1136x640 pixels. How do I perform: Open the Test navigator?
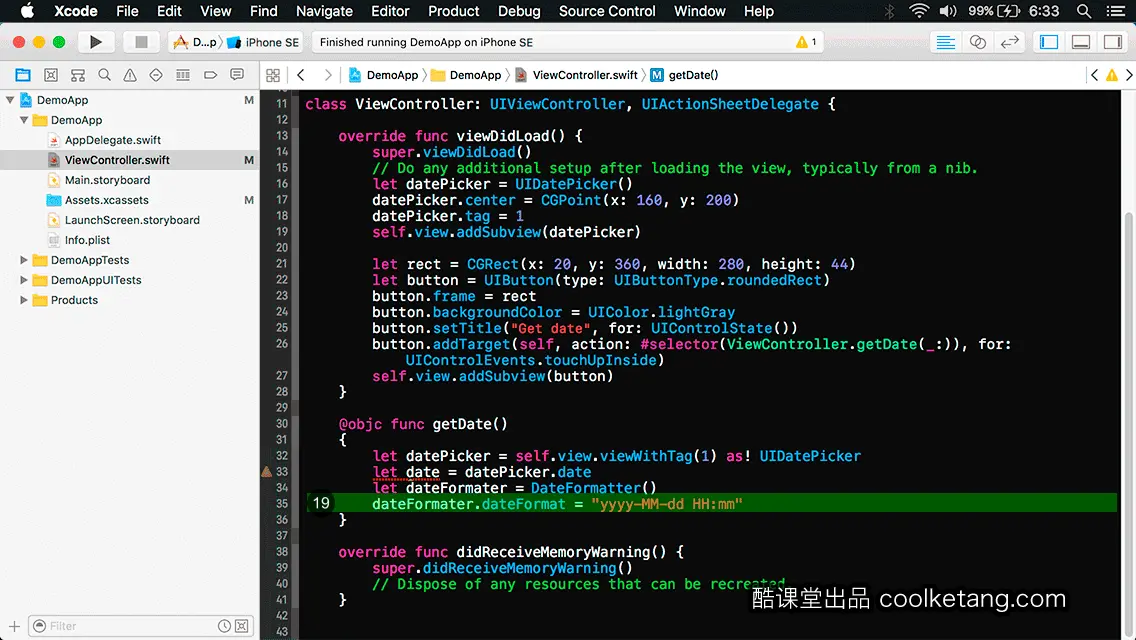pyautogui.click(x=156, y=75)
